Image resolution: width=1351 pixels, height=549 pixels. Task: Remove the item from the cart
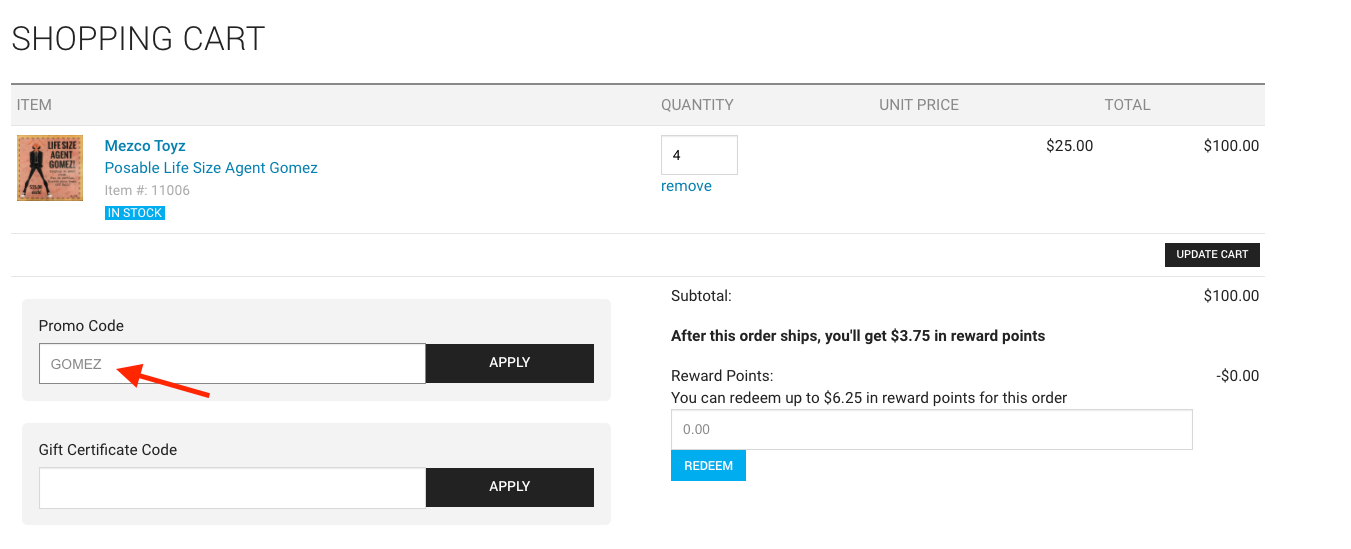(x=686, y=186)
